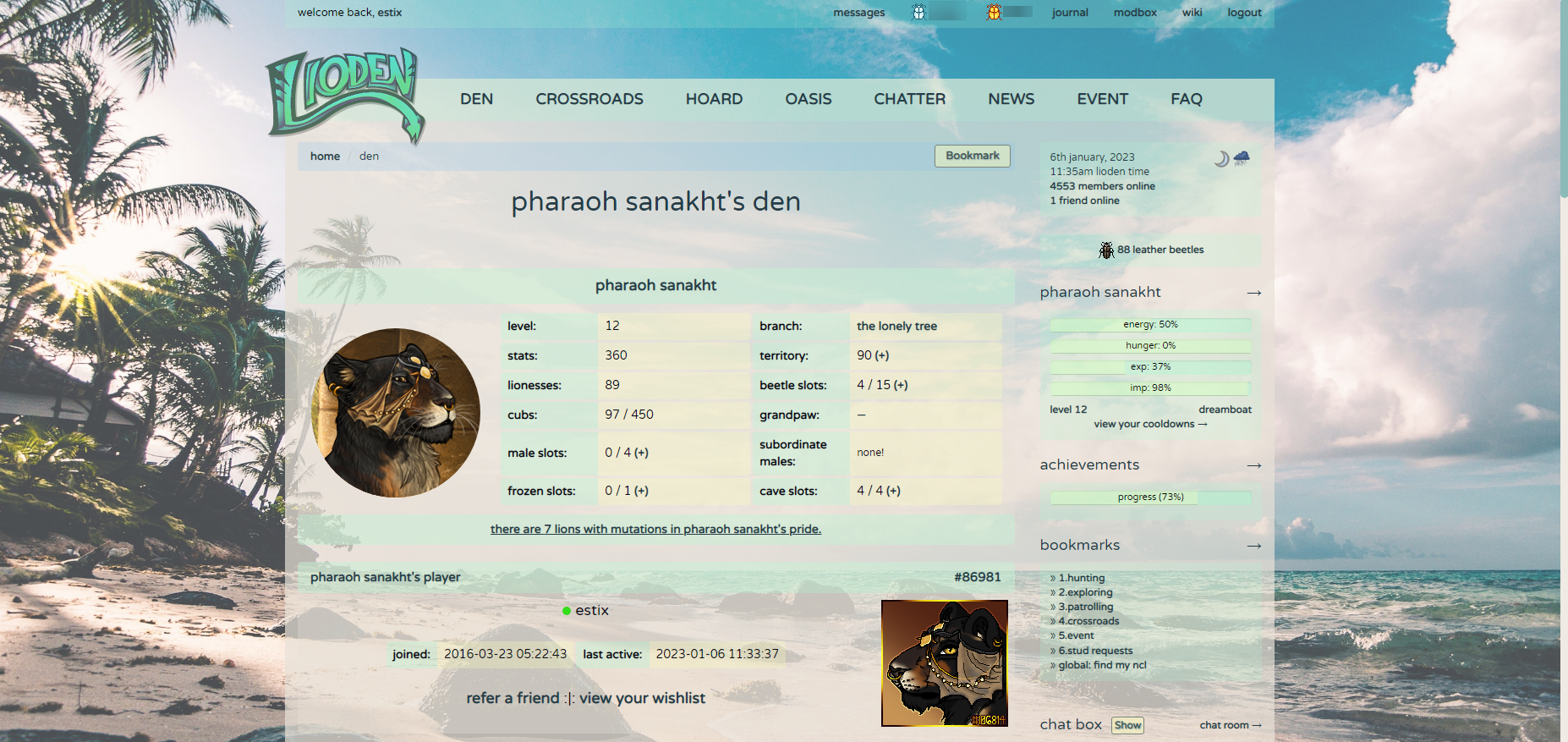The image size is (1568, 742).
Task: Open the 3.patrolling bookmark
Action: [1086, 607]
